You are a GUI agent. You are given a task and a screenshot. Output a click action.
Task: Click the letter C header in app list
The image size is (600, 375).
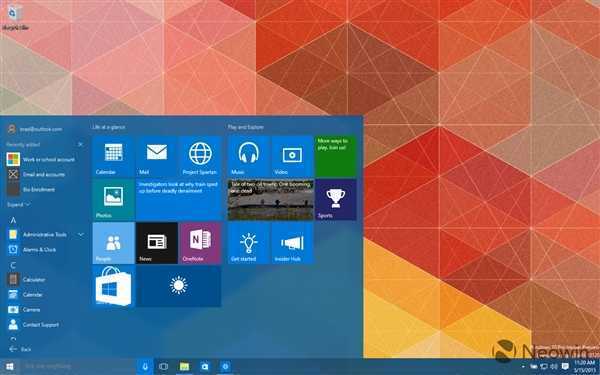click(x=13, y=265)
